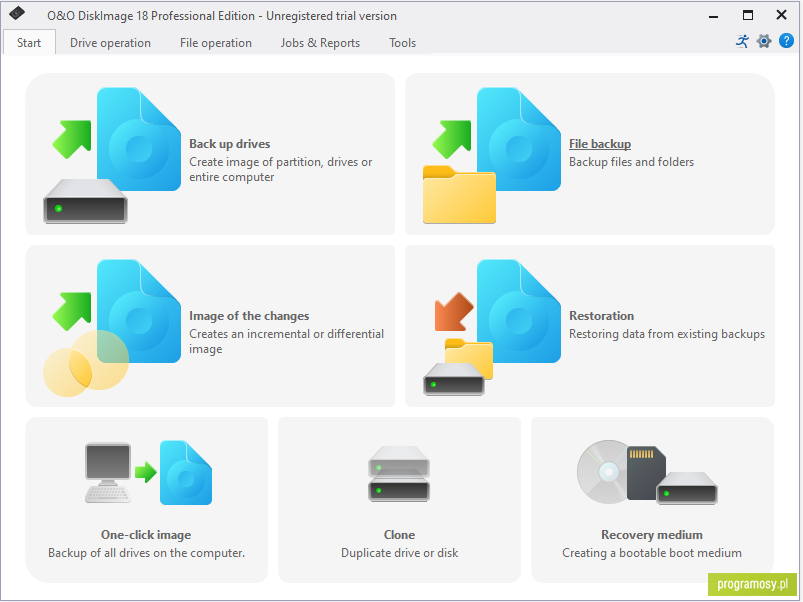Switch to the Start tab
The image size is (803, 602).
pos(29,42)
